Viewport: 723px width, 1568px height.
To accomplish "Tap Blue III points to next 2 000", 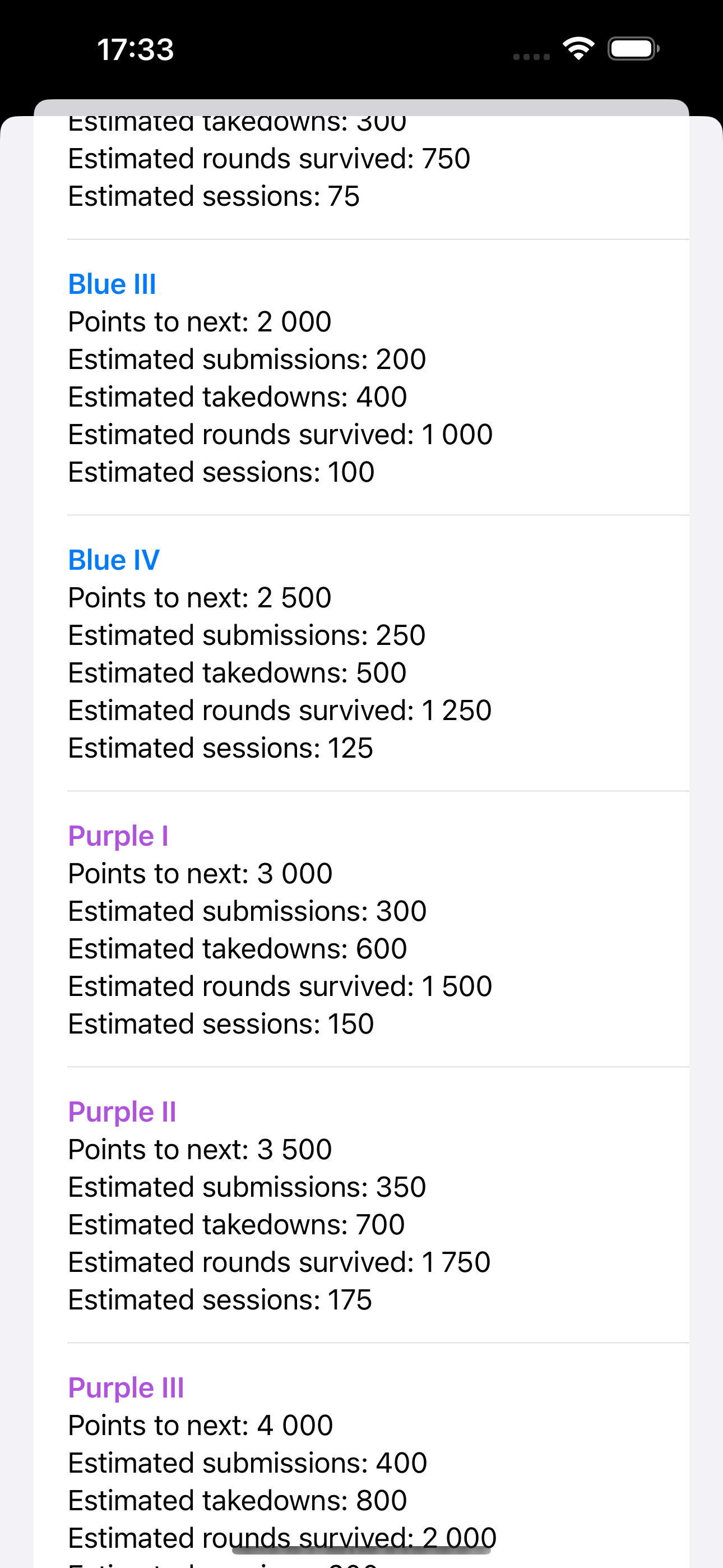I will tap(200, 322).
